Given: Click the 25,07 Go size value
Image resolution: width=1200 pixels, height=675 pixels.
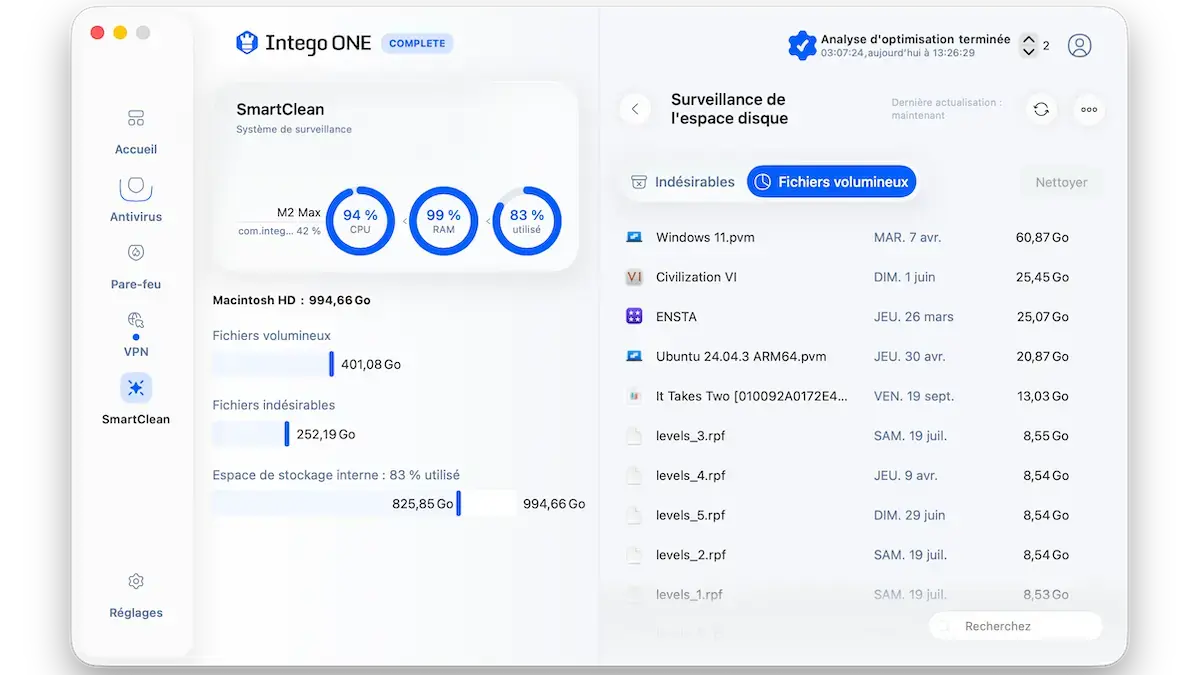Looking at the screenshot, I should 1043,316.
